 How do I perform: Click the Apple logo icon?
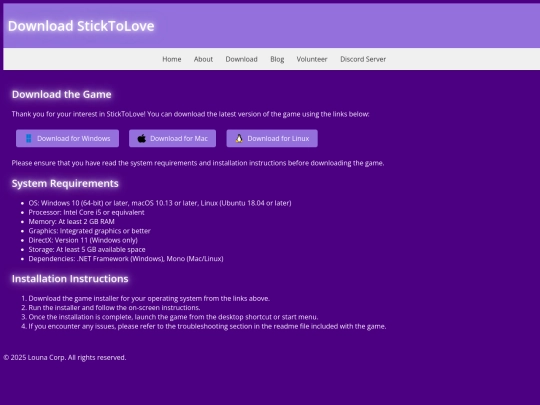[x=142, y=138]
